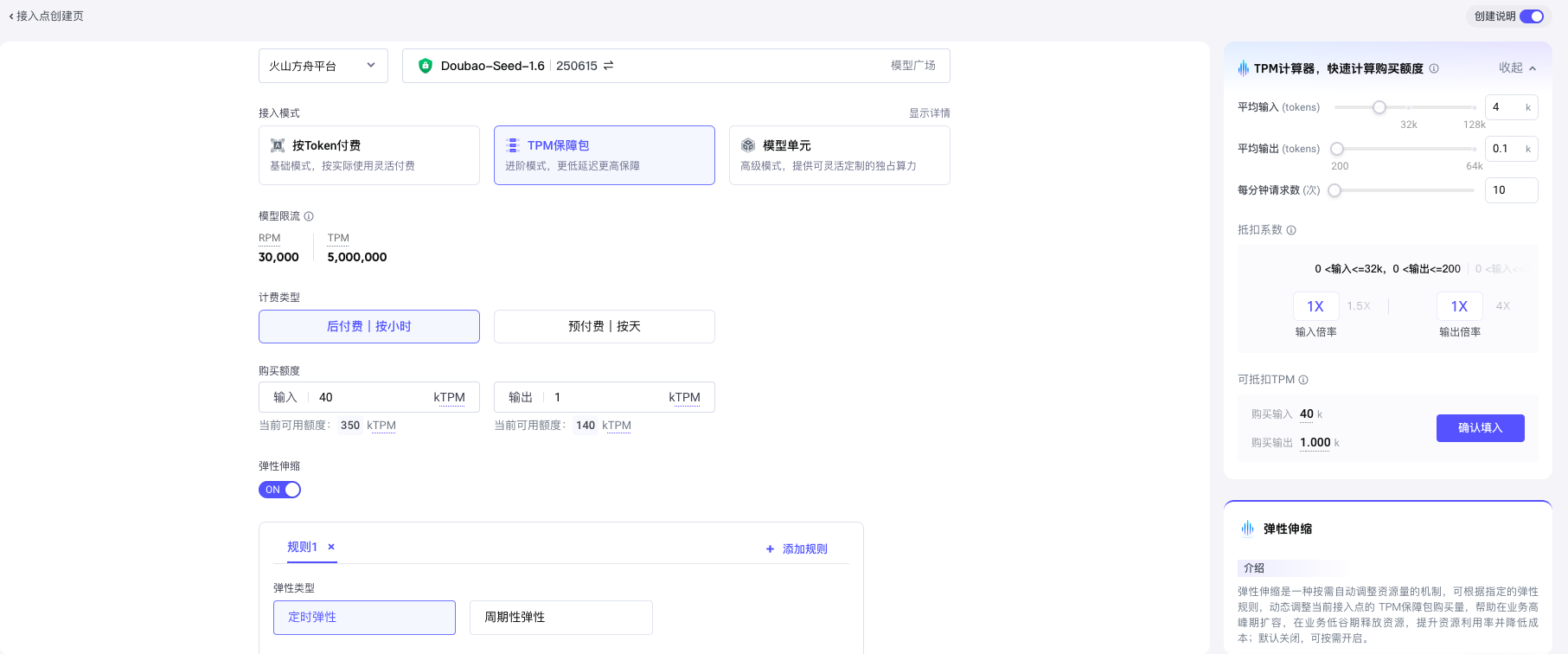The height and width of the screenshot is (654, 1568).
Task: Click the plus icon to 添加规则
Action: [770, 549]
